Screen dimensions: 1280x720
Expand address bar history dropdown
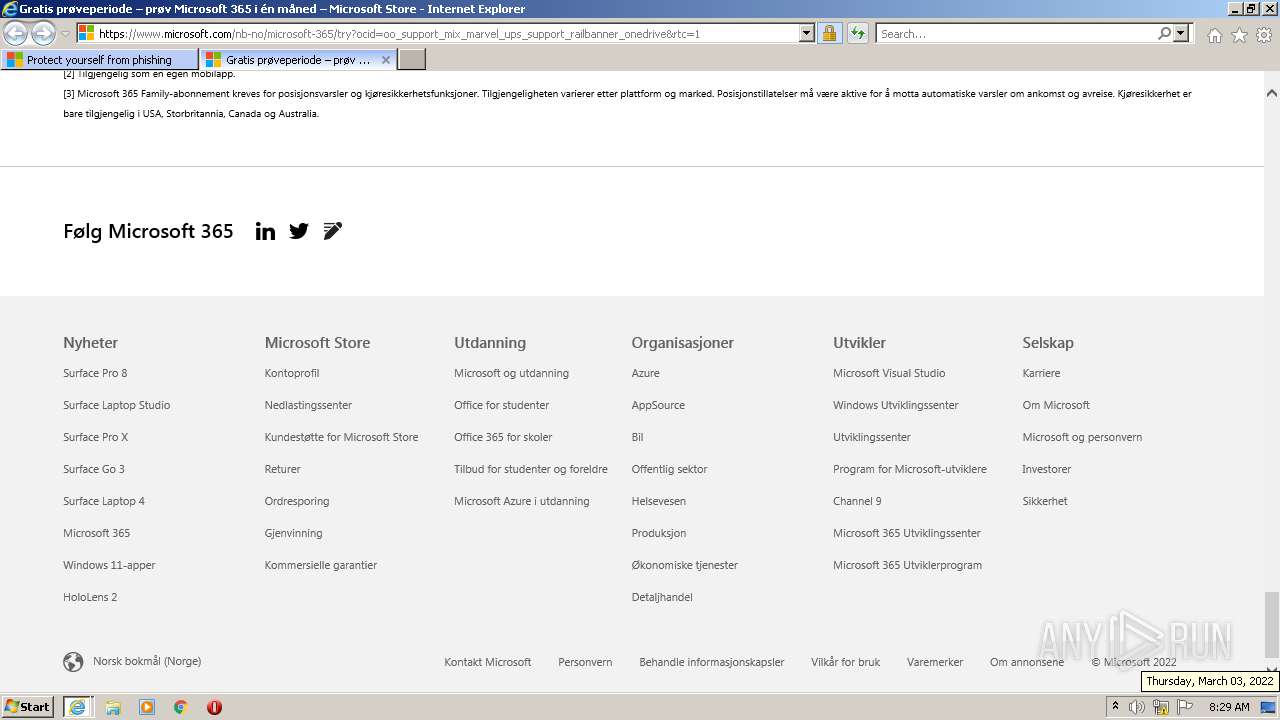[x=807, y=34]
